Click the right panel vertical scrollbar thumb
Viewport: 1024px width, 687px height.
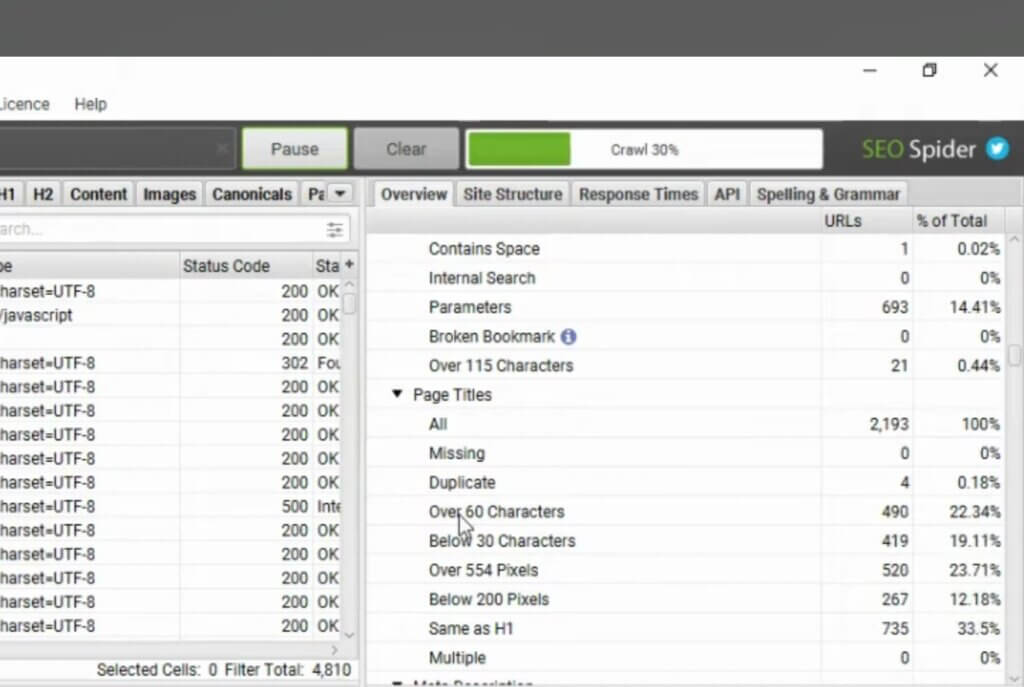tap(1014, 355)
